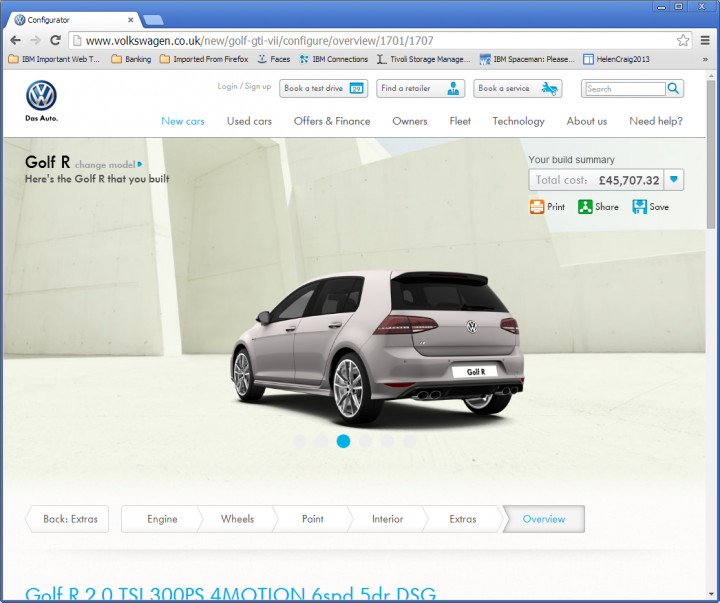This screenshot has width=720, height=603.
Task: Open New cars menu
Action: coord(183,121)
